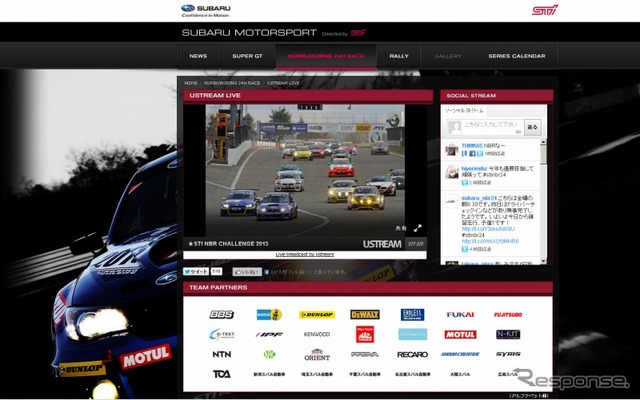The height and width of the screenshot is (400, 640).
Task: Click the social stream comment input field
Action: coord(492,127)
